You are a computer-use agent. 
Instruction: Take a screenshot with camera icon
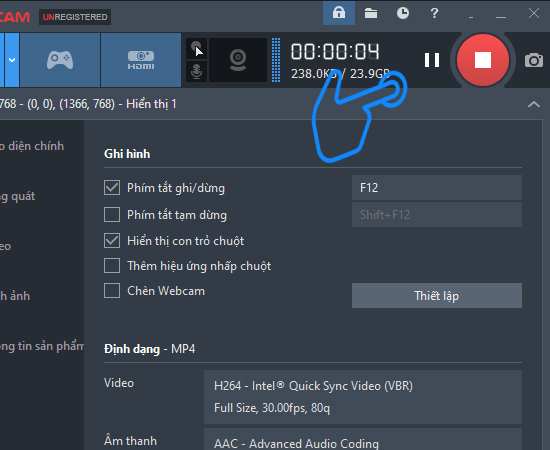click(534, 60)
